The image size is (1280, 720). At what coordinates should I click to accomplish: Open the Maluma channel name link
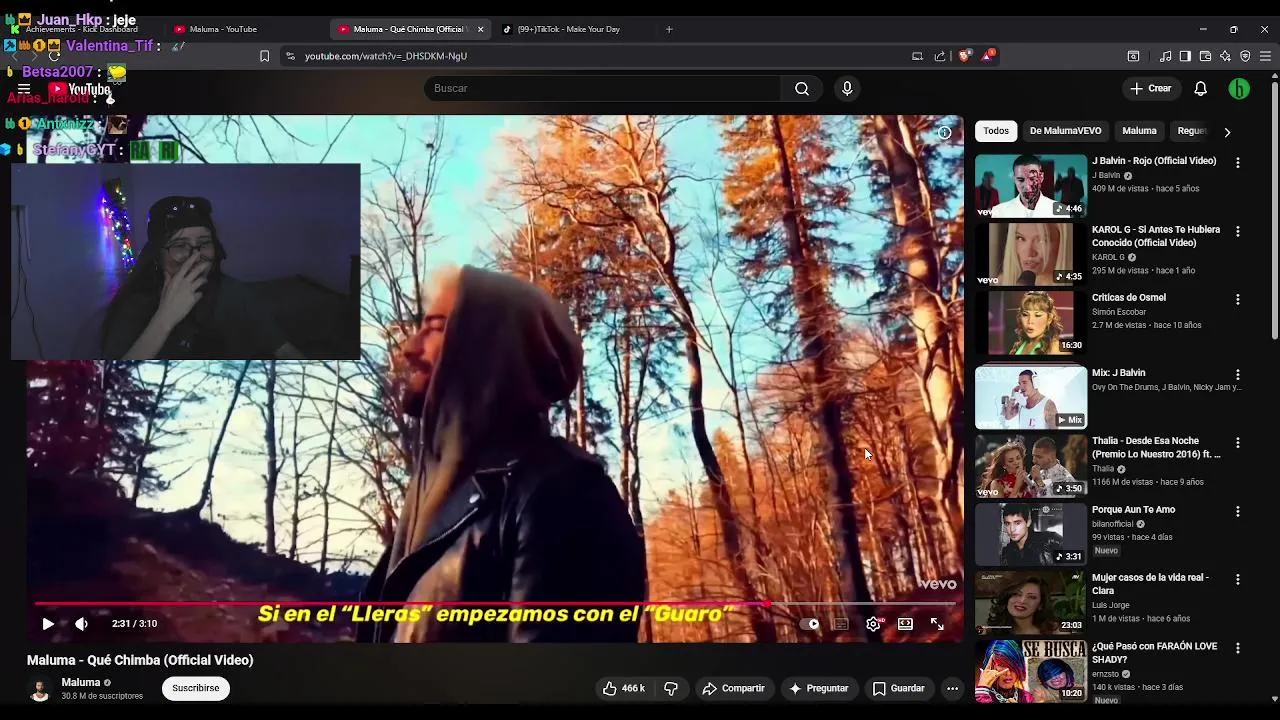click(x=81, y=682)
